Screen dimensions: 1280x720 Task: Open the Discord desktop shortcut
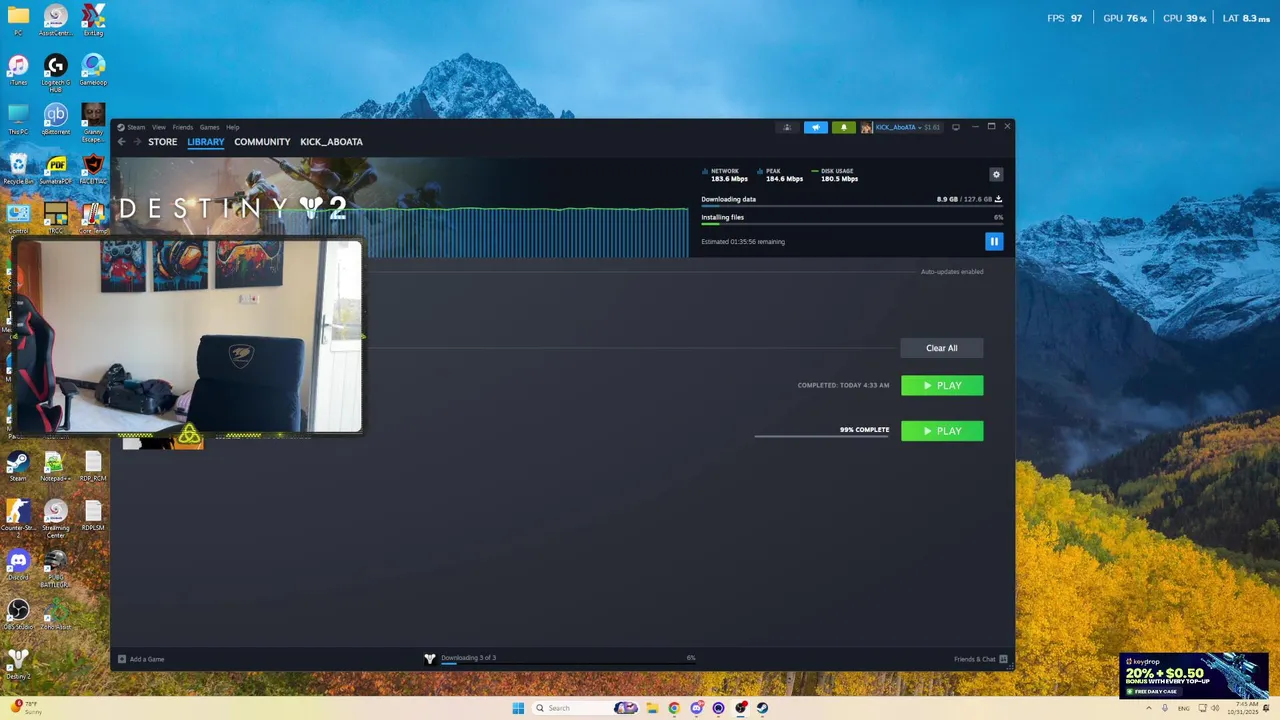tap(18, 566)
